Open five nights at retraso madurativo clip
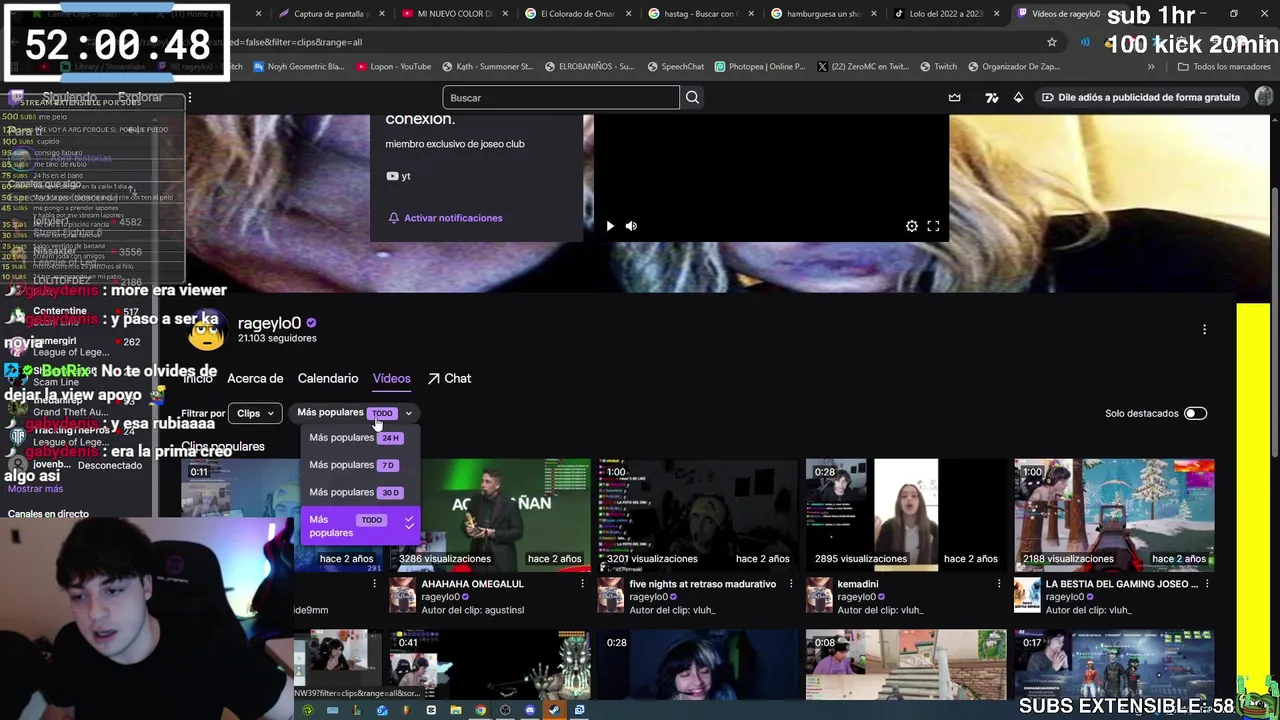 point(702,584)
